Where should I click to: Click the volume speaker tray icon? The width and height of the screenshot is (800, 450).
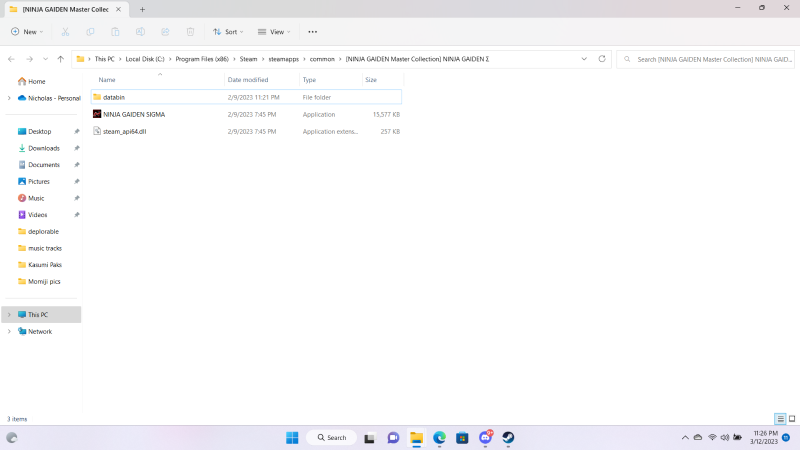pos(725,437)
